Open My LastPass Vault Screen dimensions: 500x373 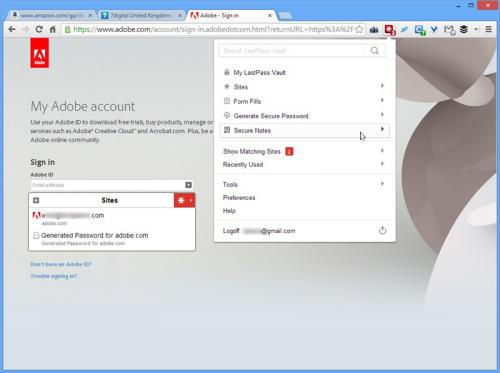click(x=305, y=73)
